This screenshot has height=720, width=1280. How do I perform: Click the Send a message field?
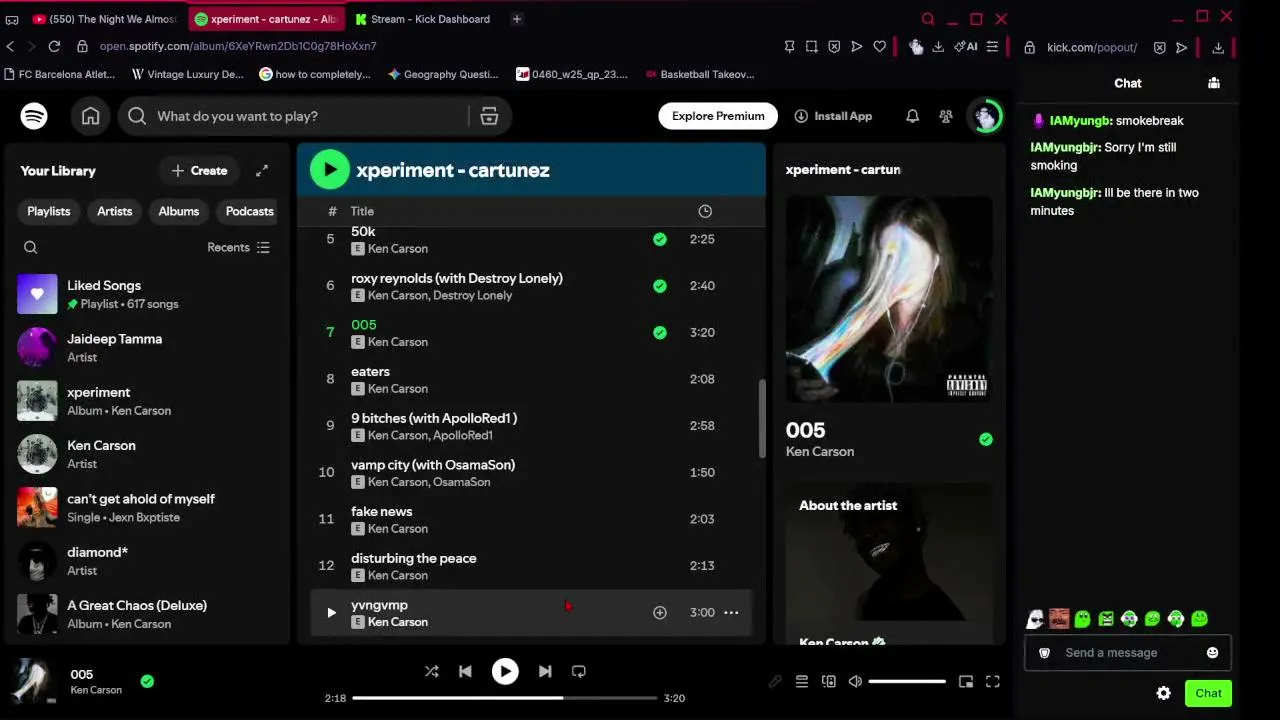click(1128, 653)
